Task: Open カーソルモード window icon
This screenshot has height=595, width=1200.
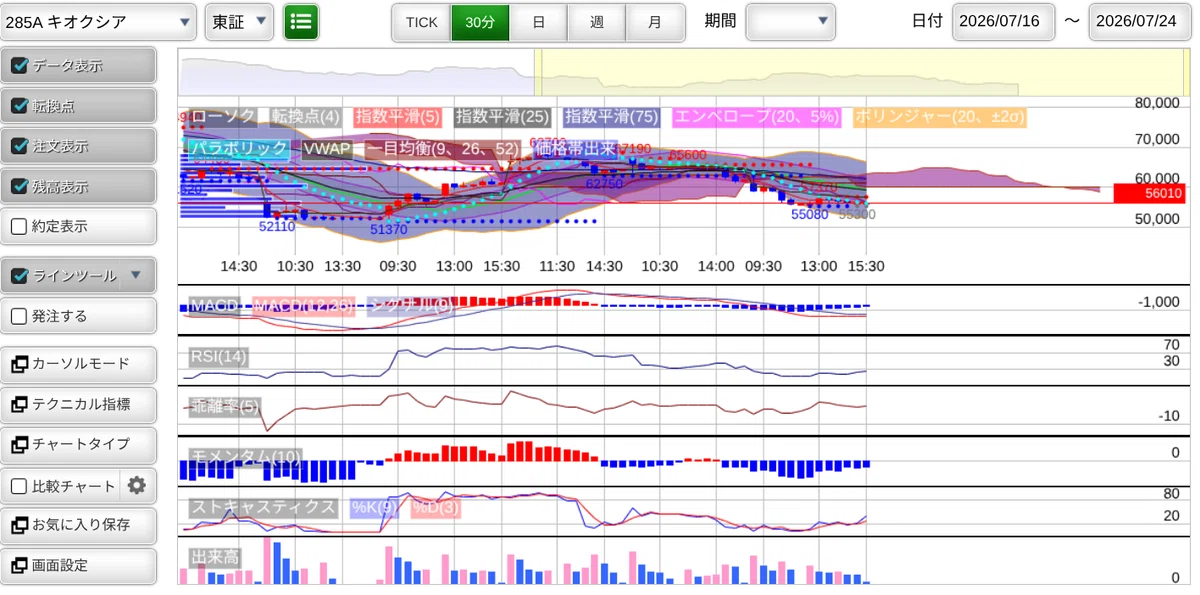Action: [x=19, y=364]
